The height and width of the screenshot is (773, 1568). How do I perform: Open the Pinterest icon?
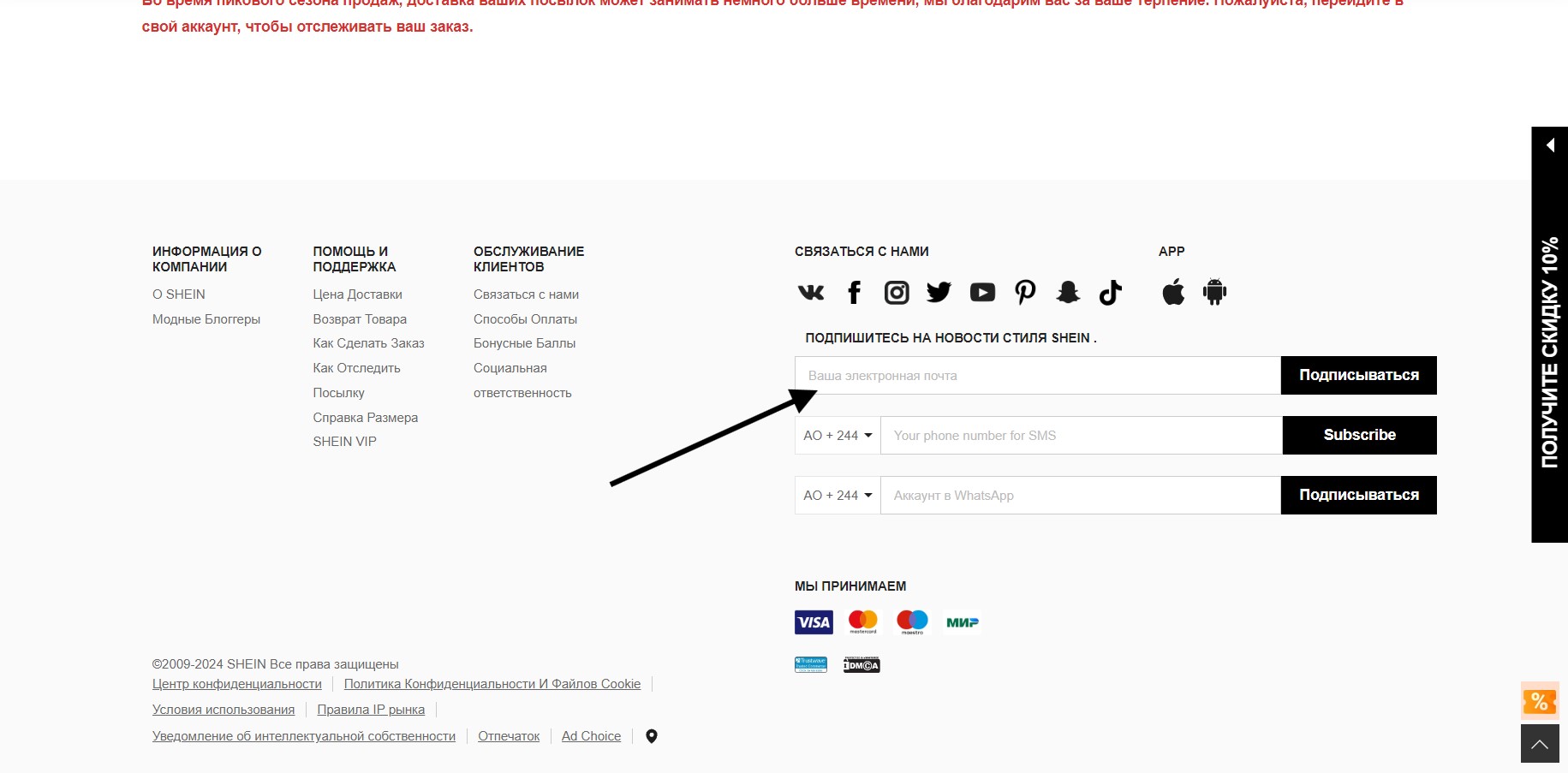point(1025,293)
